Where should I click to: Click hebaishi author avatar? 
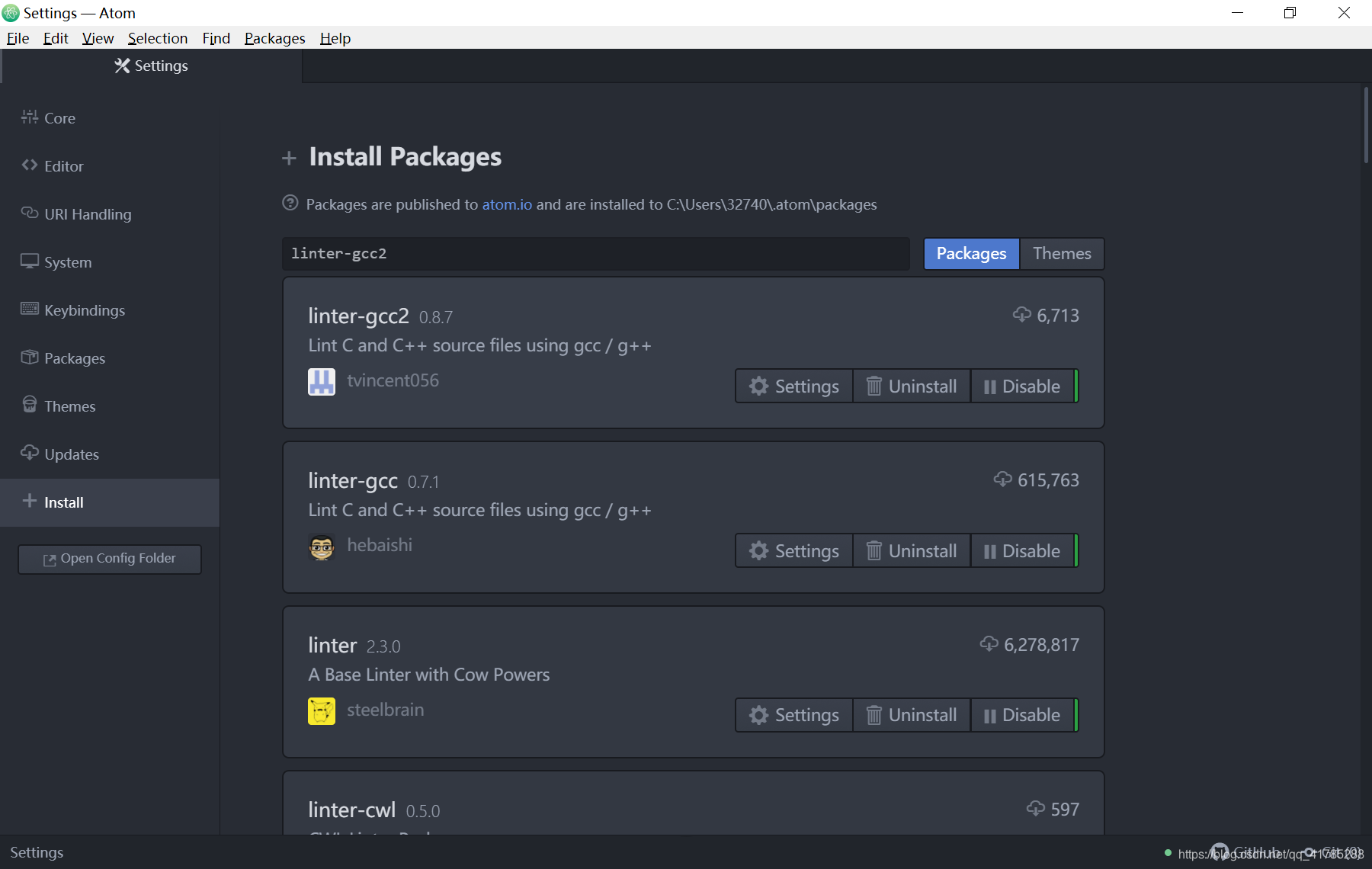[x=322, y=546]
